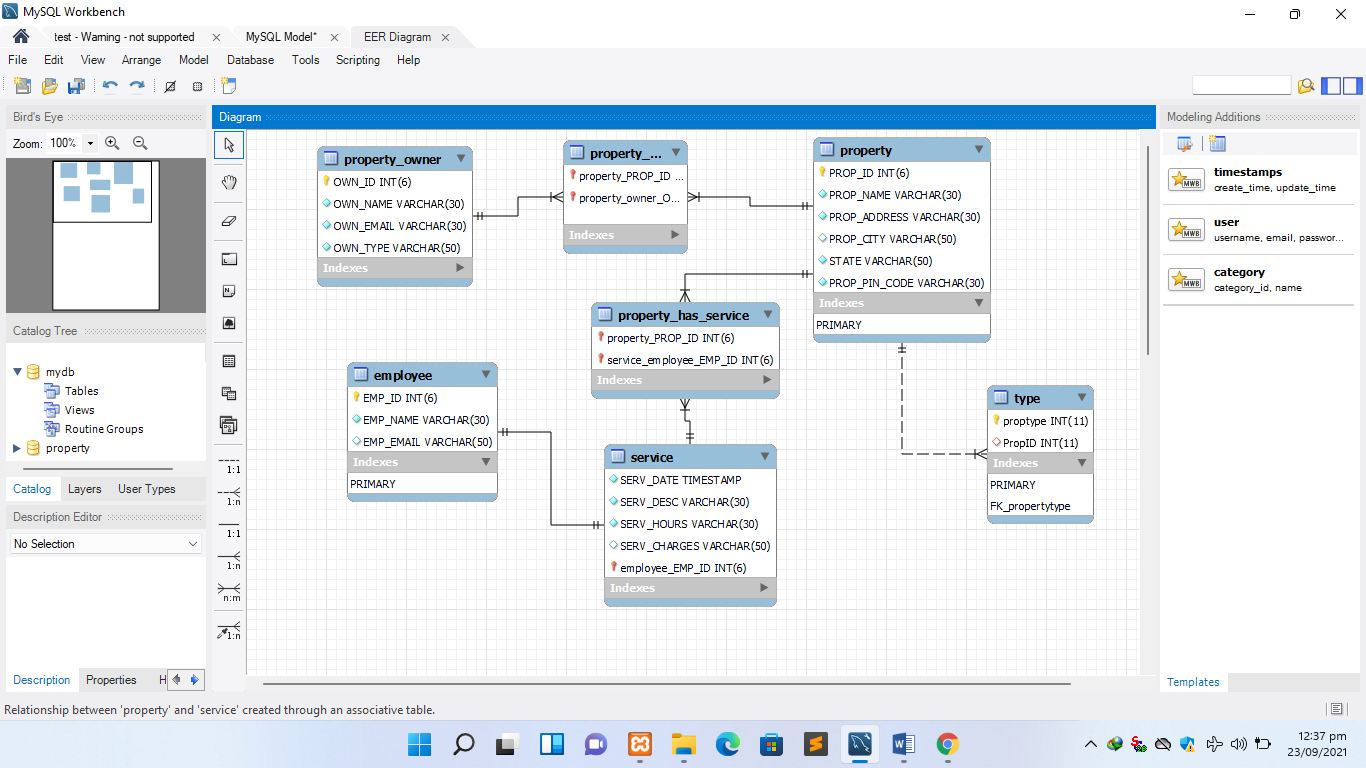Expand the property schema node

[17, 448]
